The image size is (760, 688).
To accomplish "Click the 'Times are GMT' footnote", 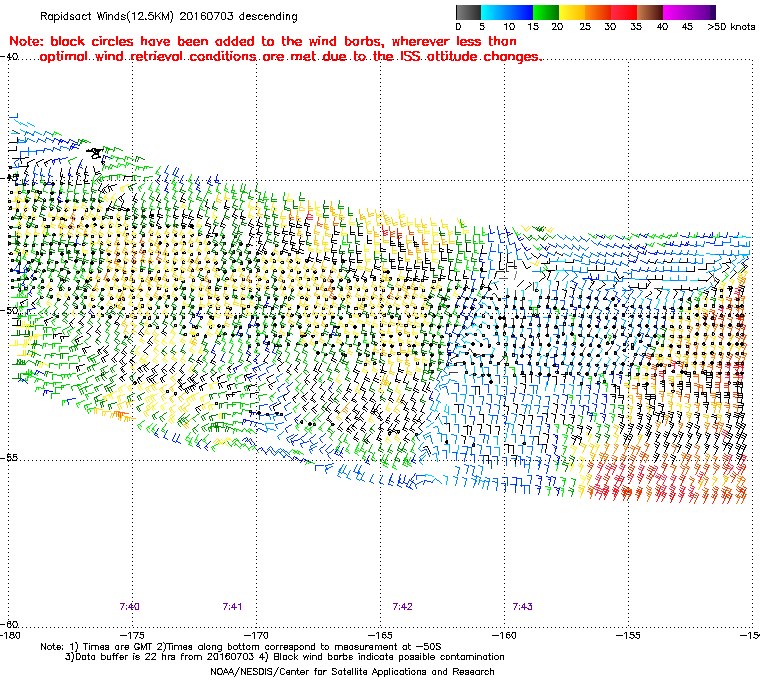I will coord(241,647).
